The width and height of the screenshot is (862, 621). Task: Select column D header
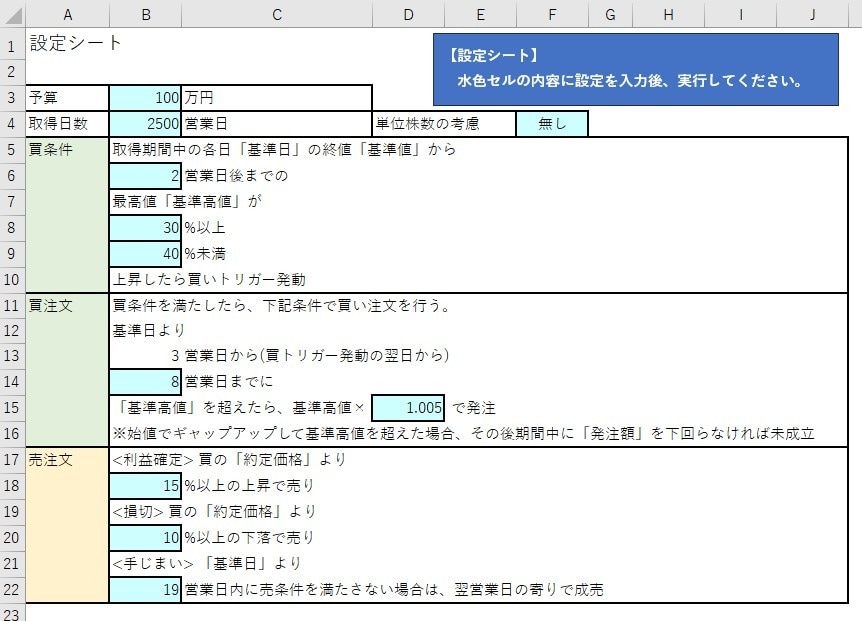coord(408,14)
